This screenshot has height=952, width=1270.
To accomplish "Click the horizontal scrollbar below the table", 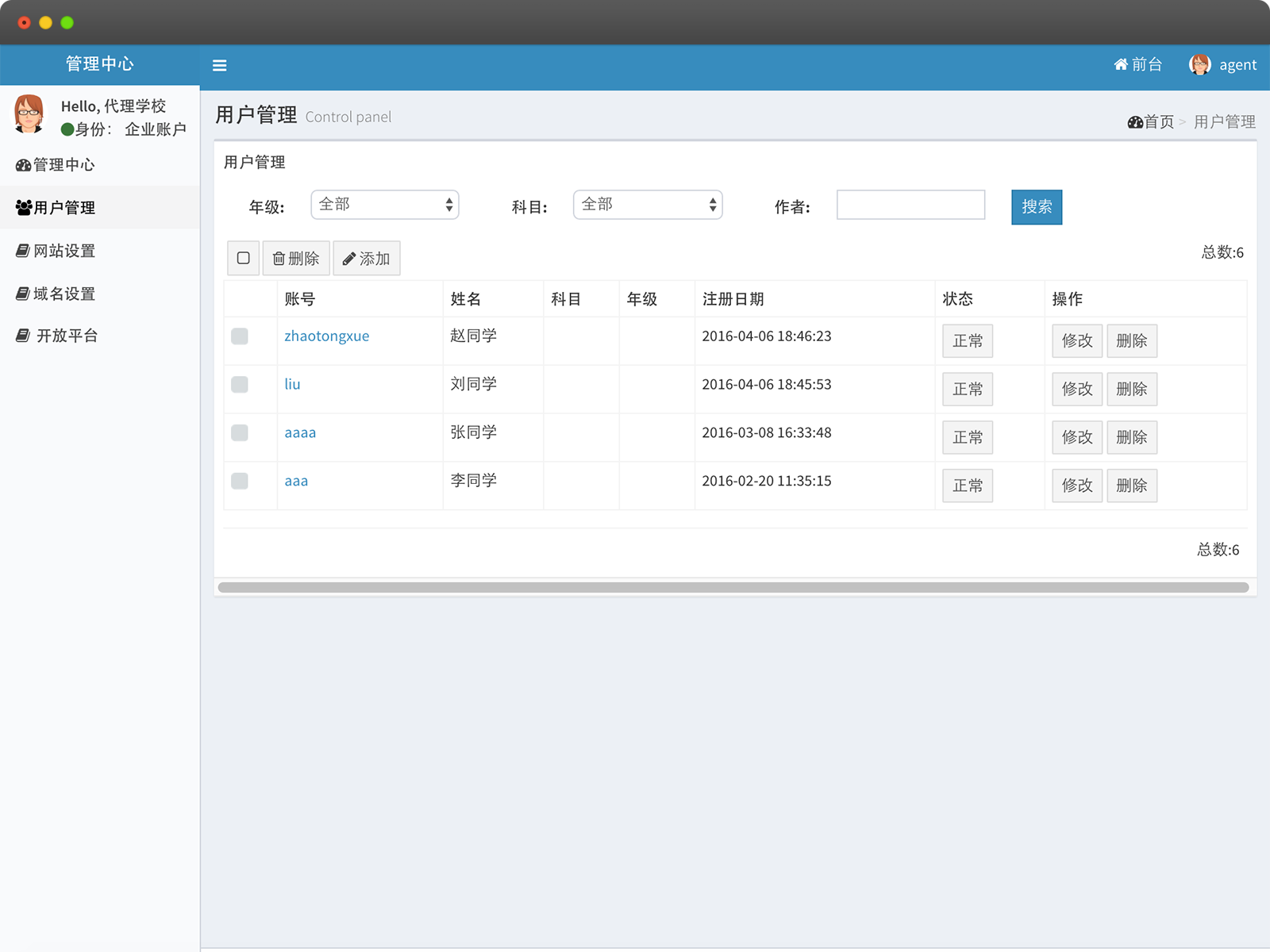I will pos(733,588).
